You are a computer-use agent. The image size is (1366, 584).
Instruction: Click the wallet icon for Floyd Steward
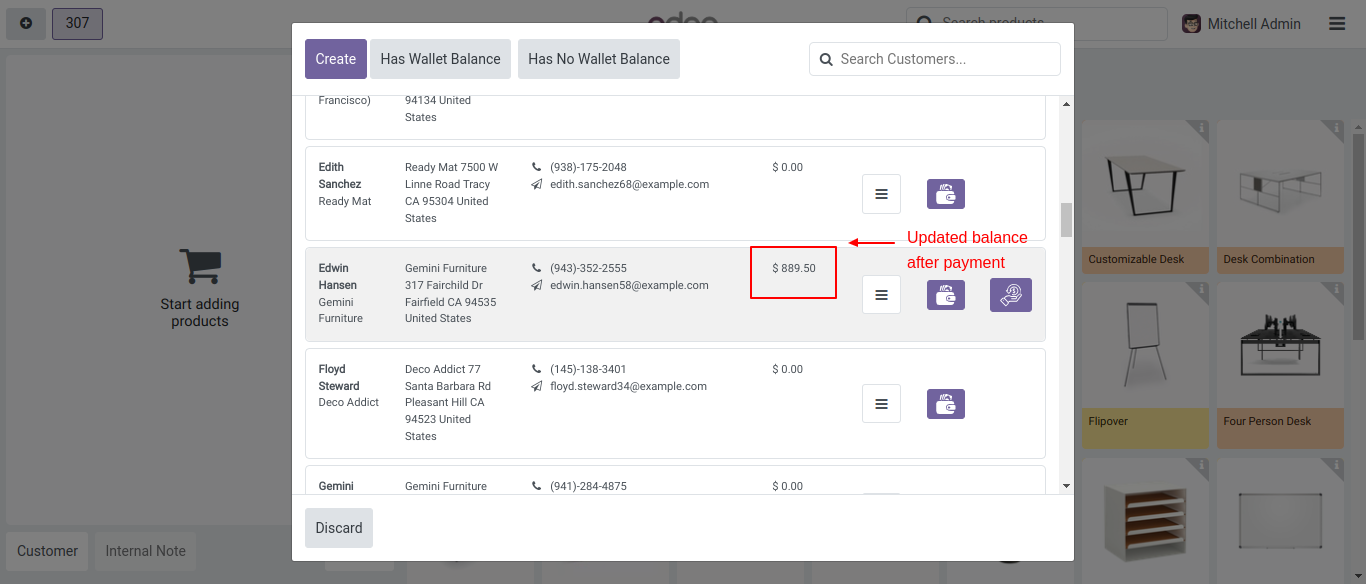click(x=945, y=404)
